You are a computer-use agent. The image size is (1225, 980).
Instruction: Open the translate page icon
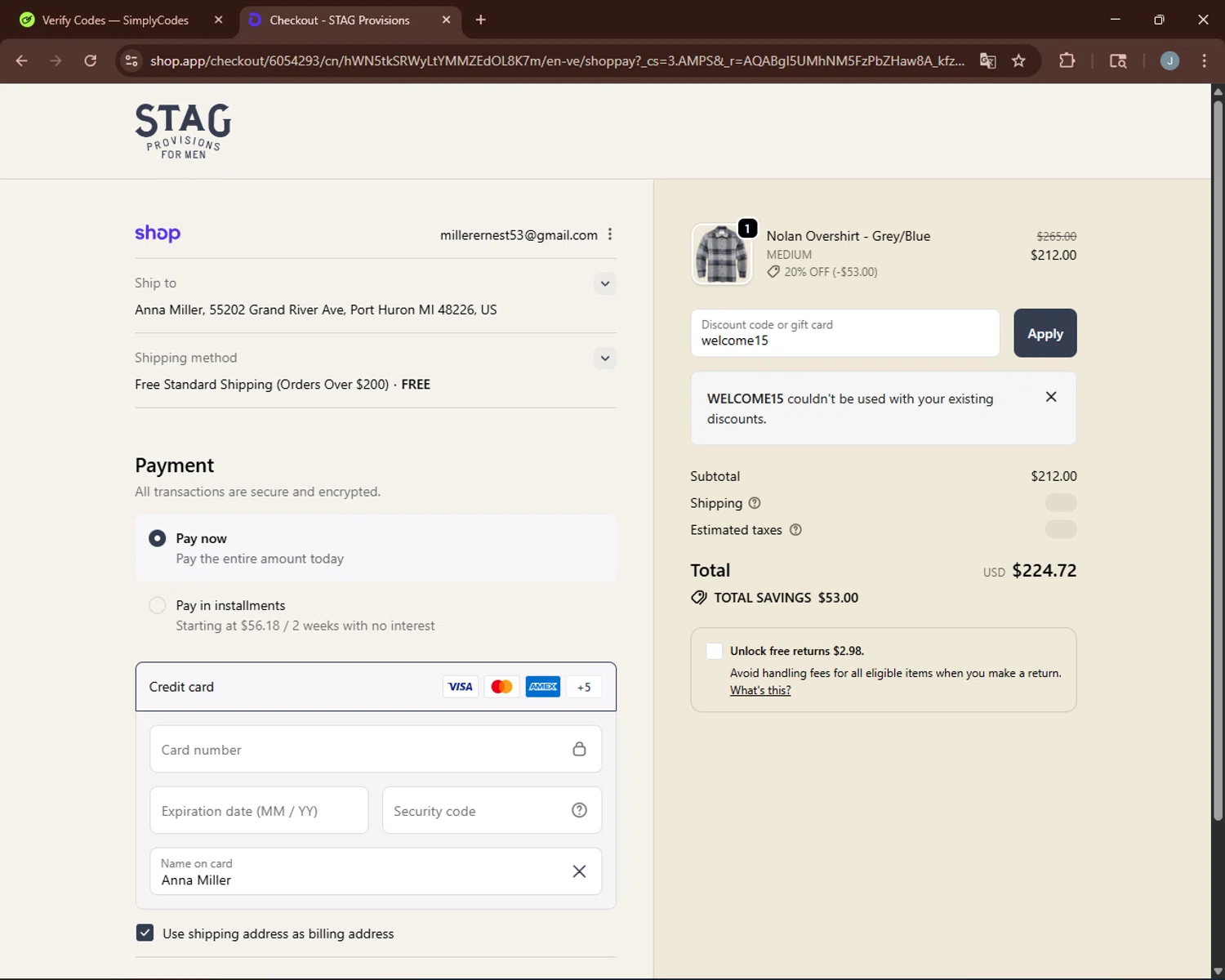(x=988, y=60)
